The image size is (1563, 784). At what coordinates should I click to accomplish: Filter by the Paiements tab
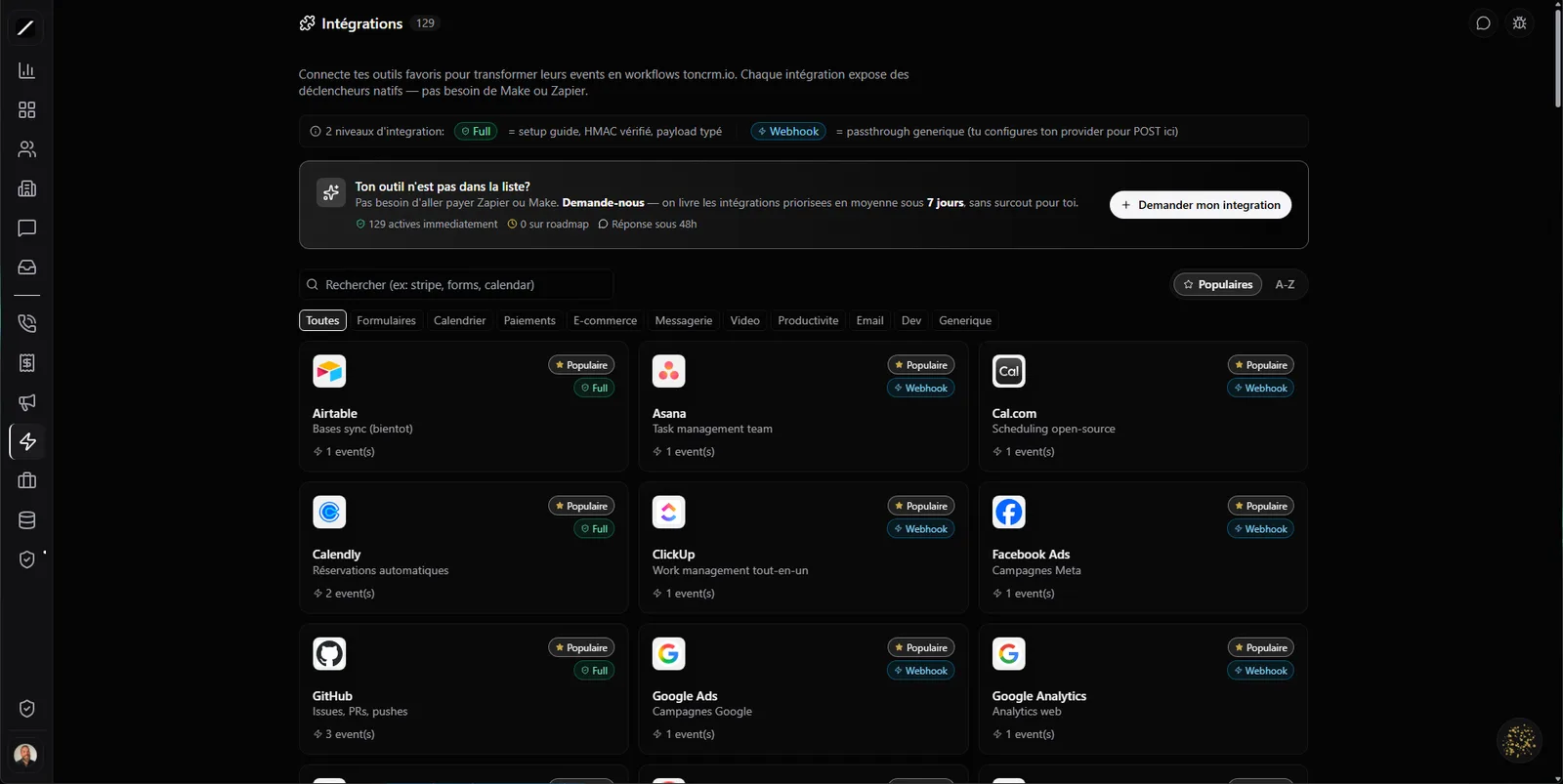[529, 320]
